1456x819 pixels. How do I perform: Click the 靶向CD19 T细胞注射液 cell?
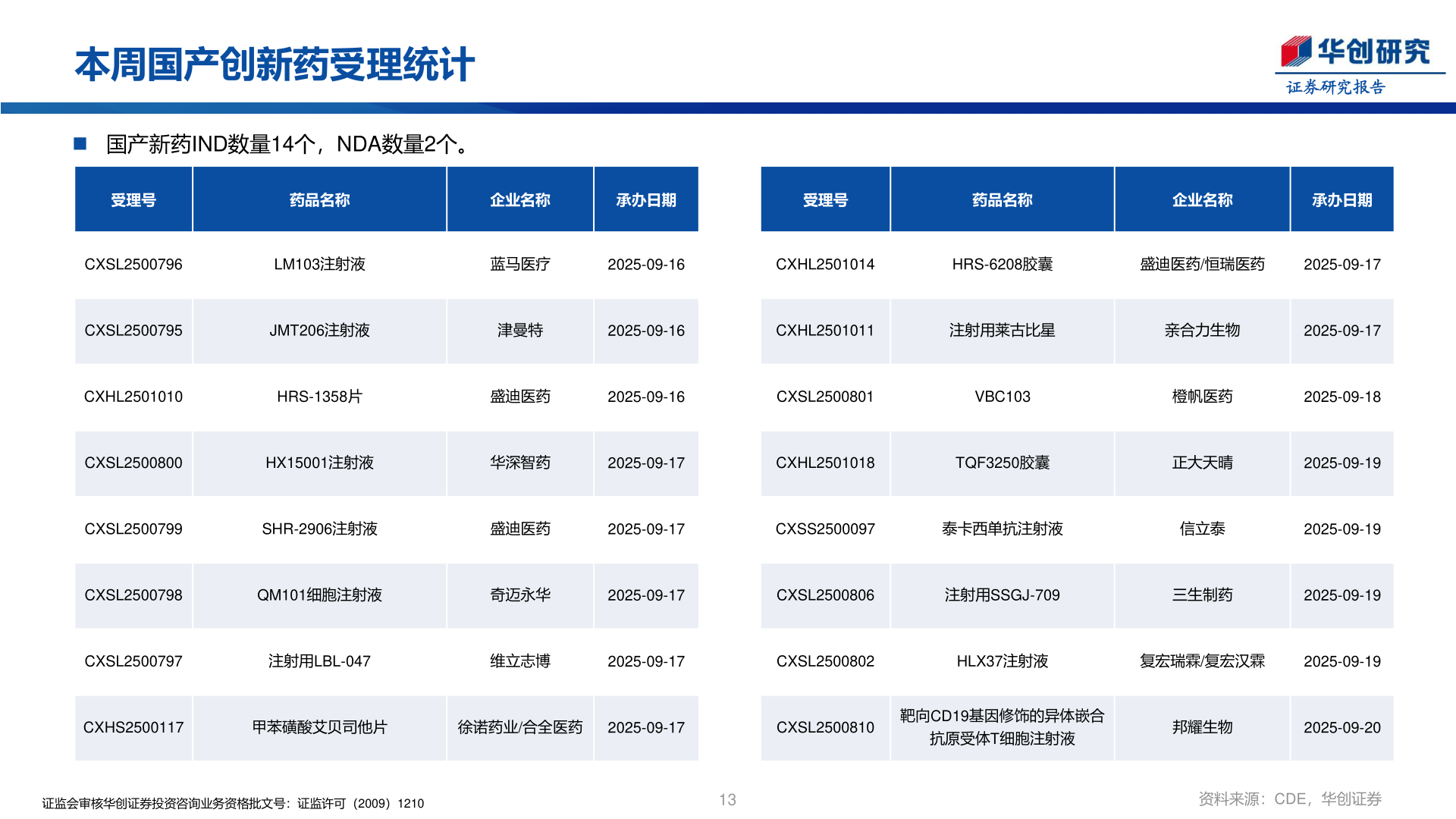pos(1002,727)
